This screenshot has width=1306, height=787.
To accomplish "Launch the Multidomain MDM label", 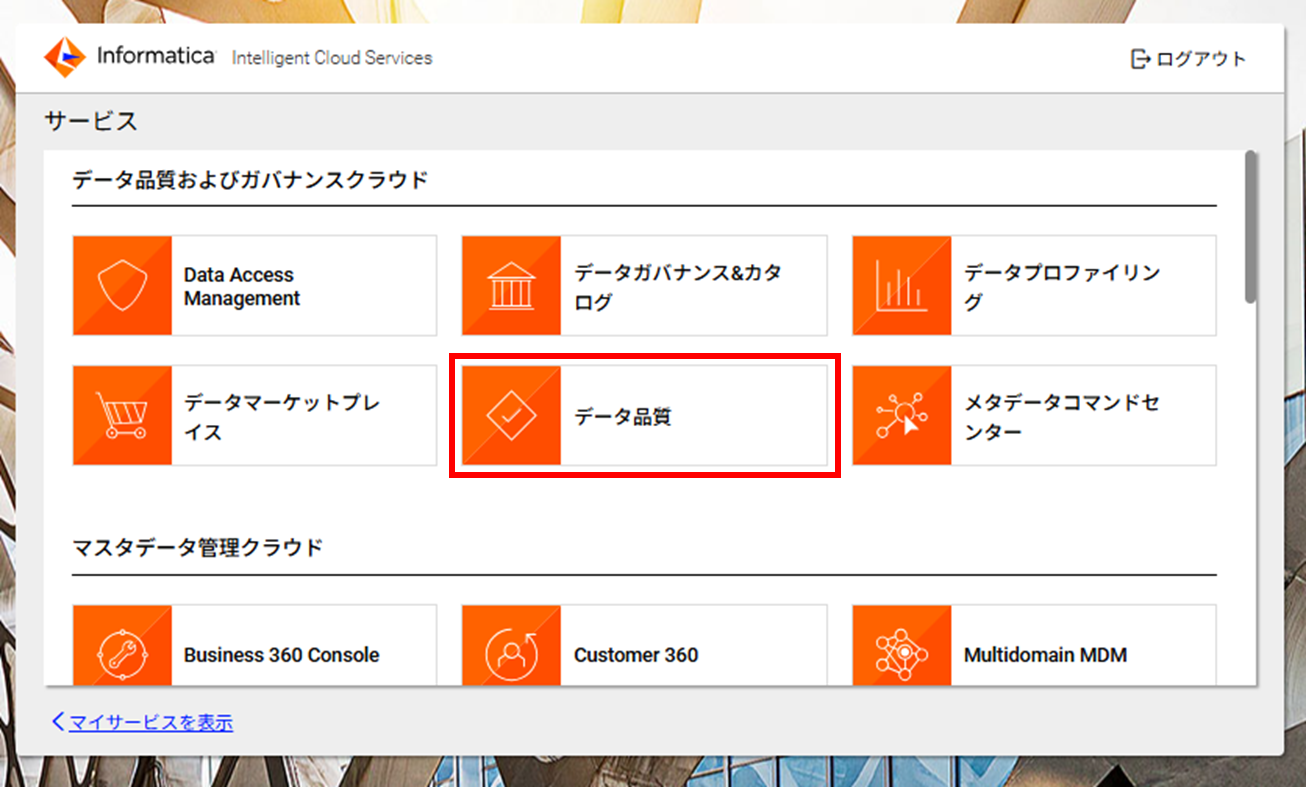I will [x=1045, y=655].
